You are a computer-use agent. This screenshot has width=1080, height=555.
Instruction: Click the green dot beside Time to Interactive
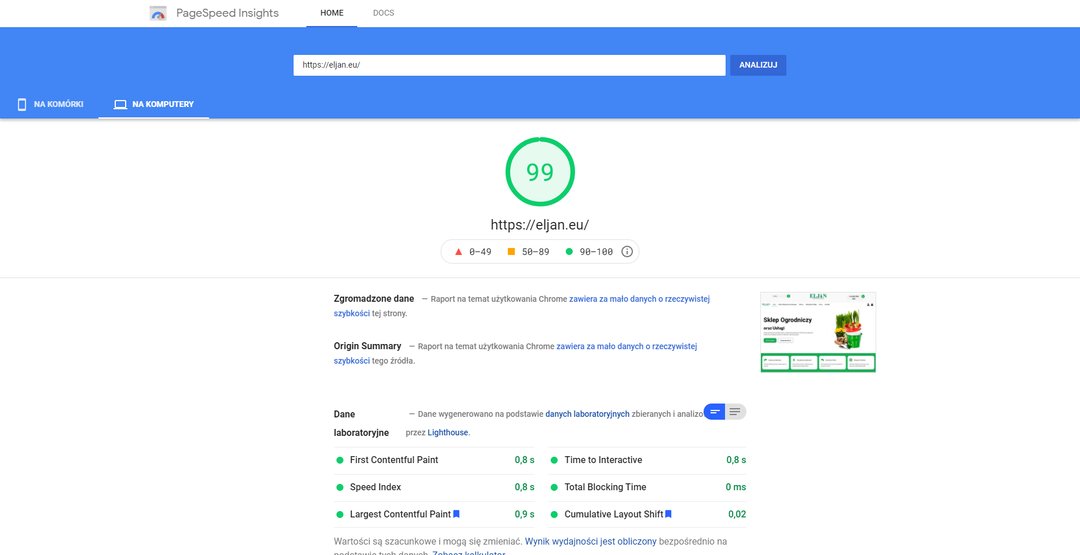pos(554,460)
